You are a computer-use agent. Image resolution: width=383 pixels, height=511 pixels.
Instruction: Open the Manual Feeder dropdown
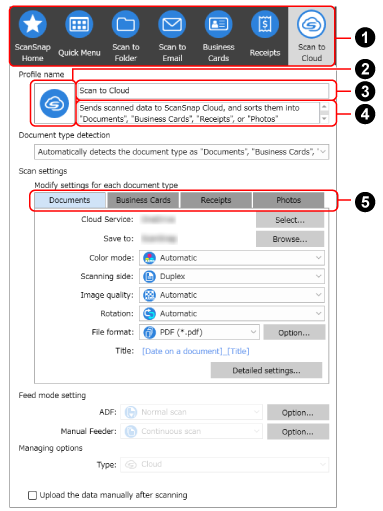(191, 431)
